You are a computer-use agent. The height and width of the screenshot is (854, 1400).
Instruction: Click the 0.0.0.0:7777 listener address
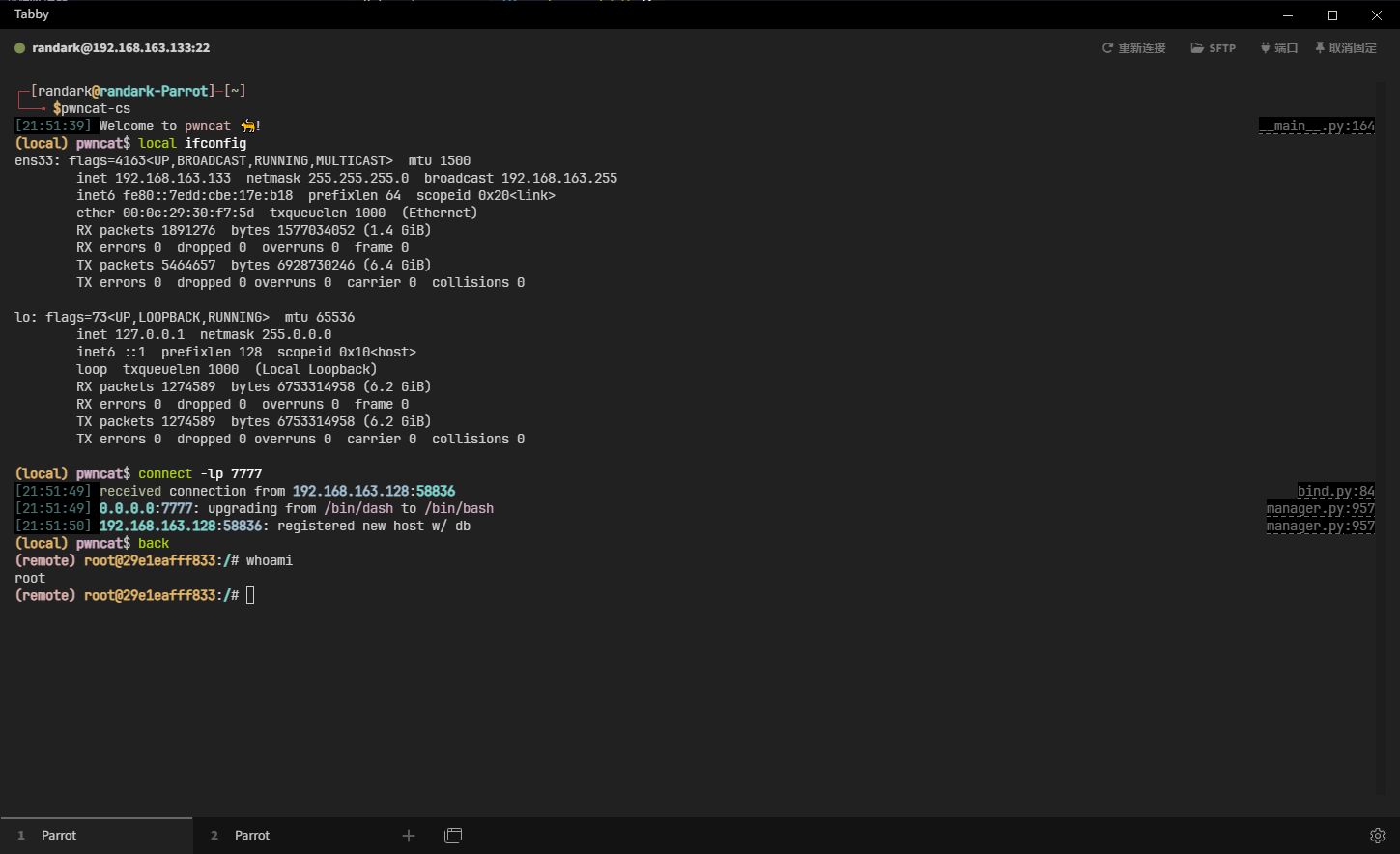pos(146,508)
